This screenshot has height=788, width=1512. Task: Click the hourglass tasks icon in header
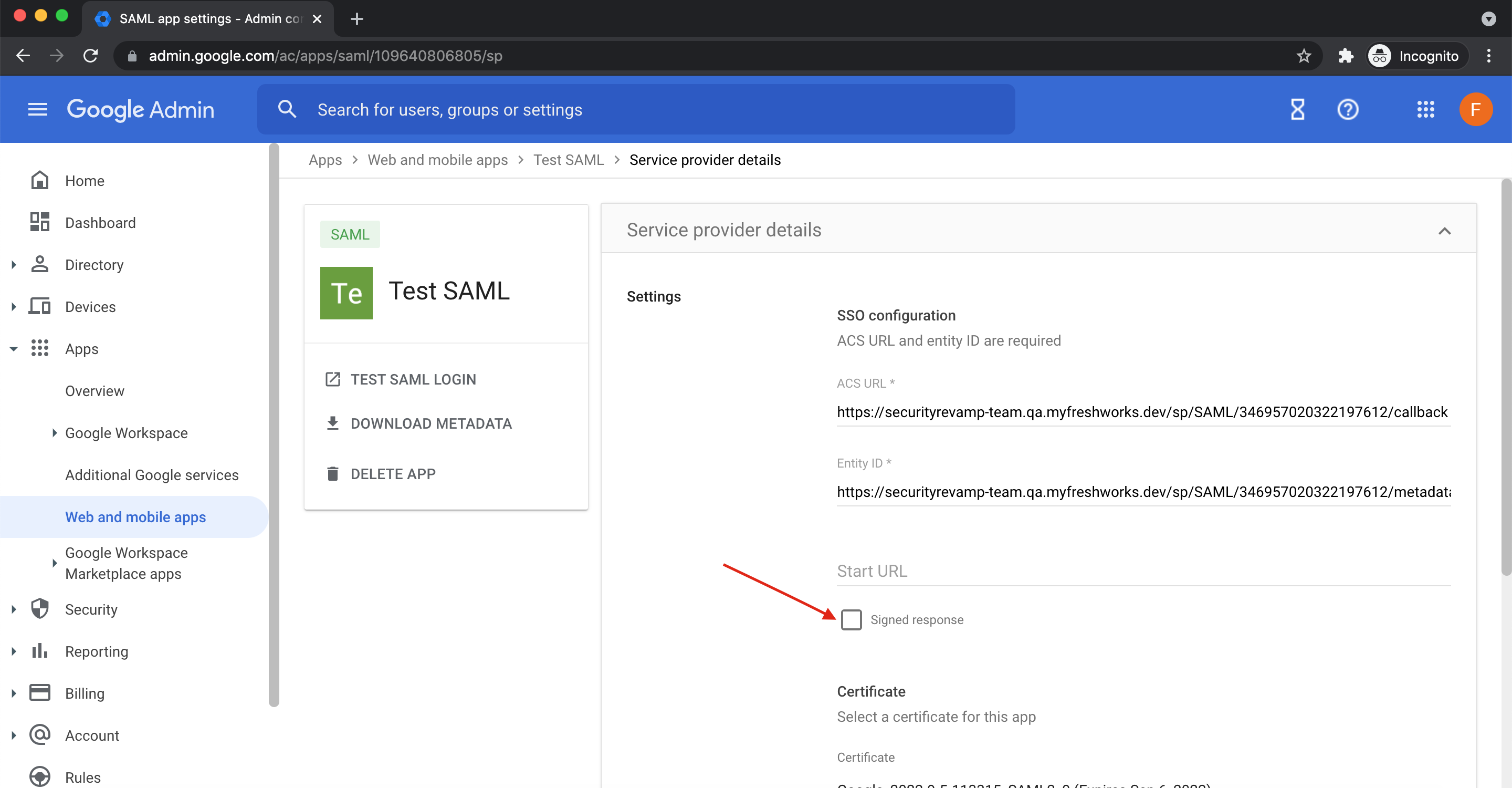[x=1297, y=109]
